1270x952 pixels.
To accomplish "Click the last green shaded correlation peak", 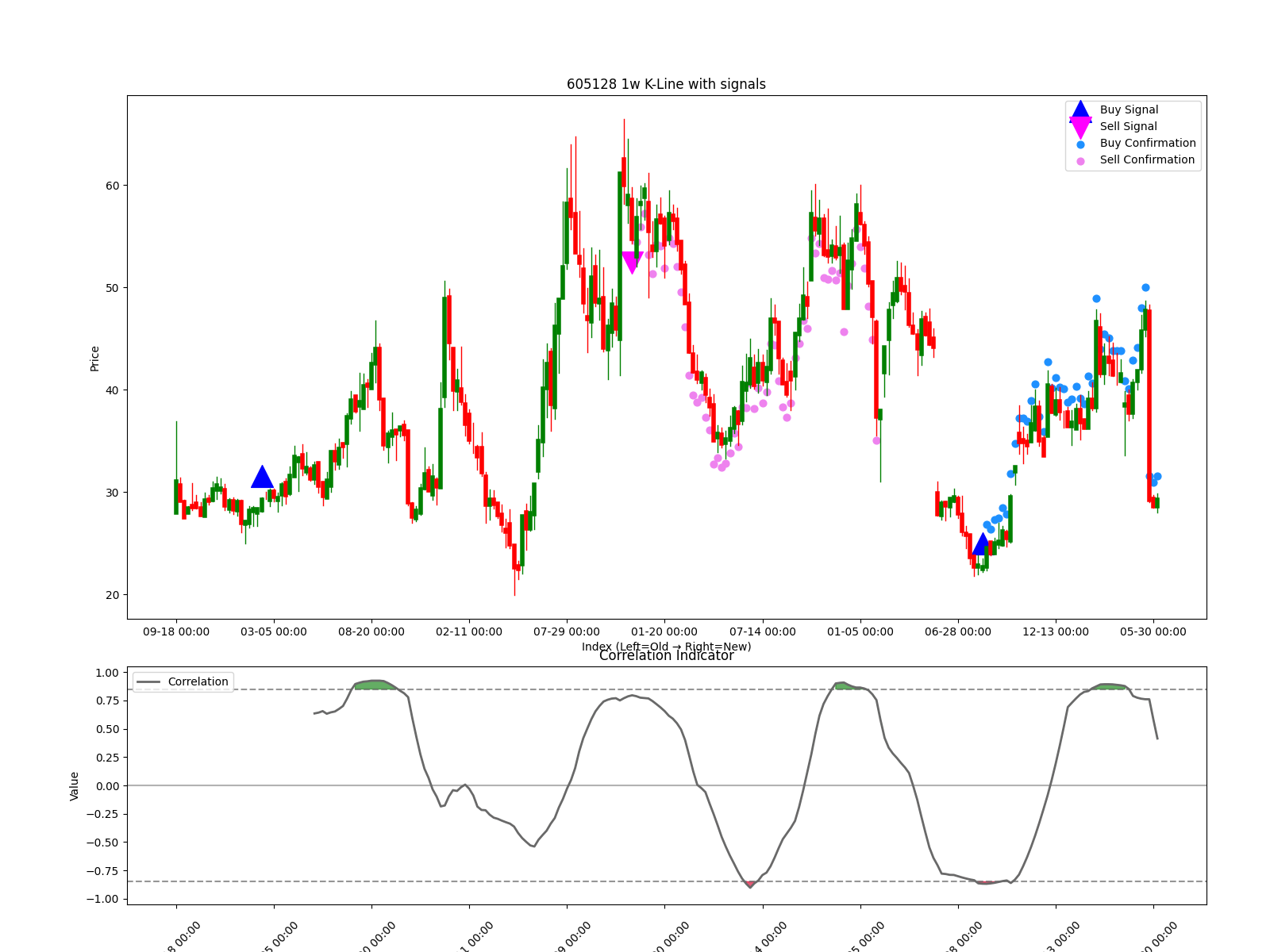I will point(1109,686).
